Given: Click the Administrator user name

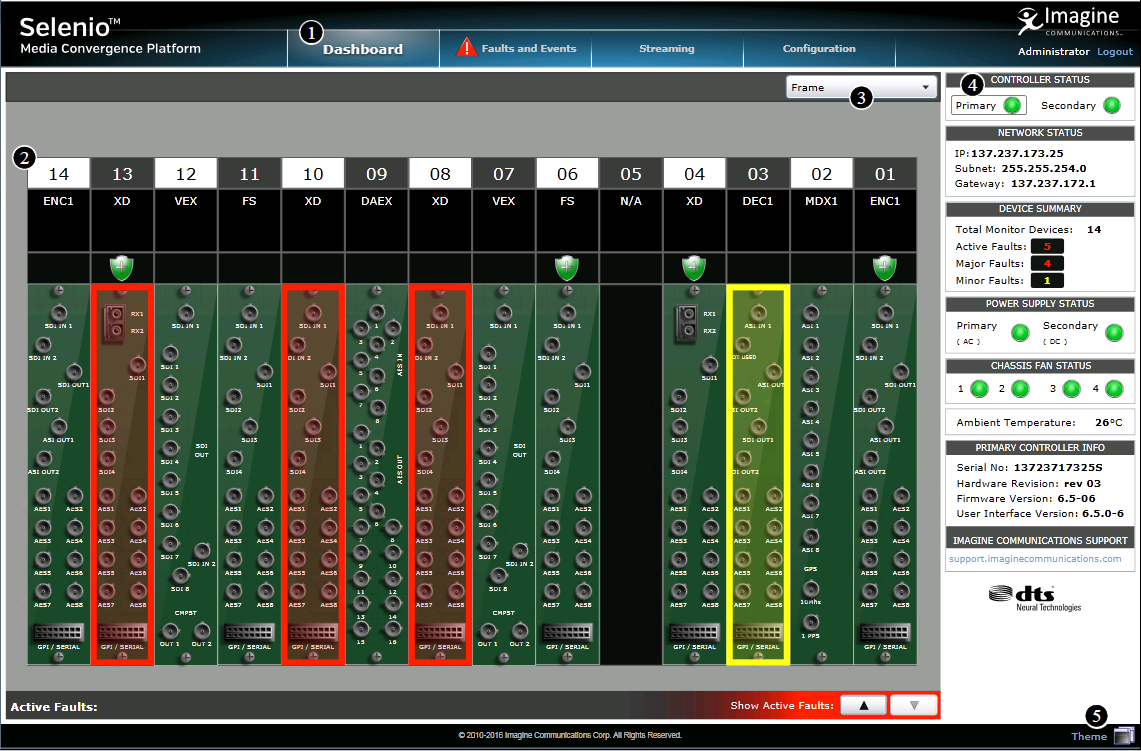Looking at the screenshot, I should 1054,52.
